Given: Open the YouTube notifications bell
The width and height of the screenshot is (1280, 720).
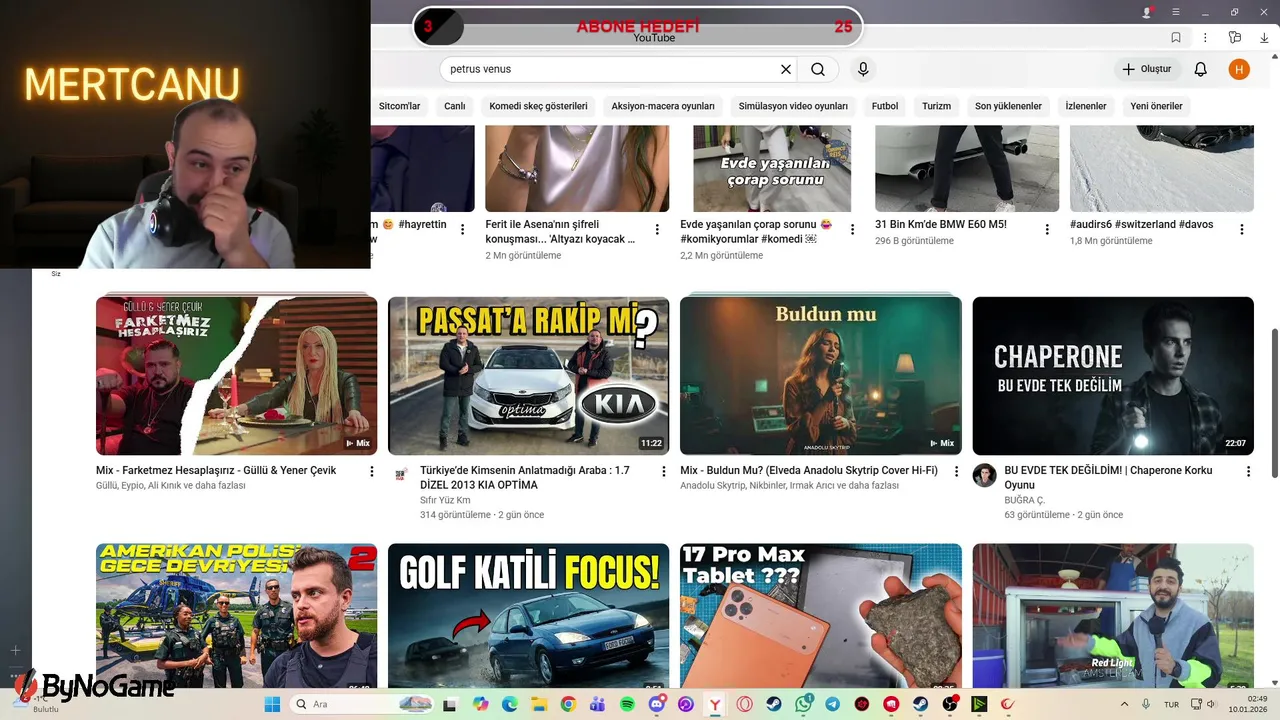Looking at the screenshot, I should (x=1201, y=69).
